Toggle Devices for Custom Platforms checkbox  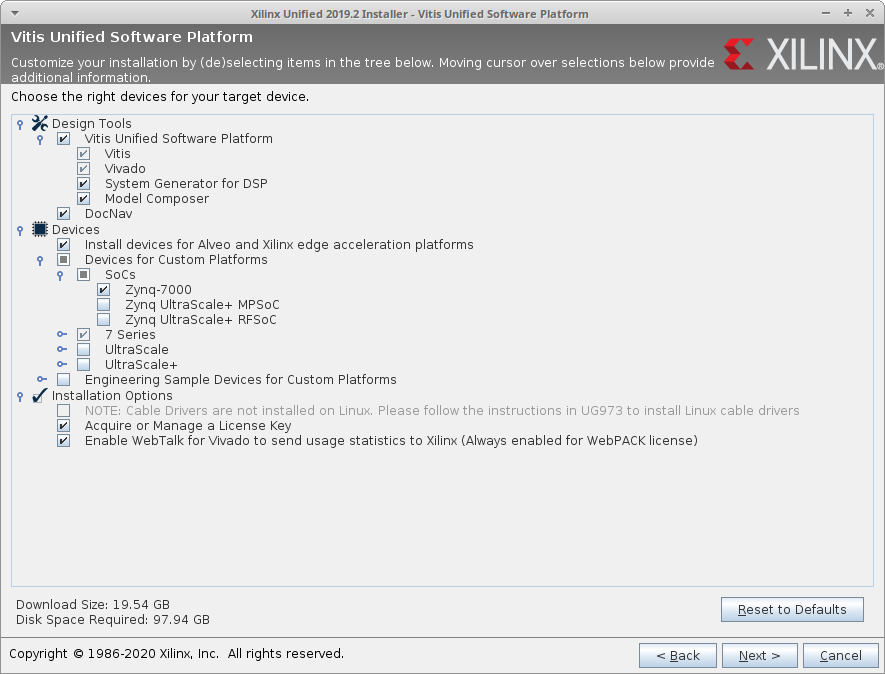coord(63,260)
